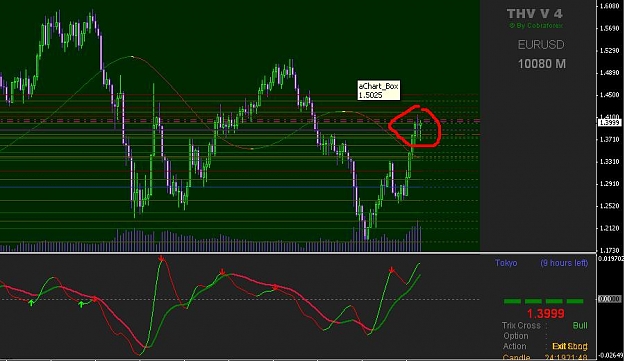Click the 1.3710 price axis label

pyautogui.click(x=609, y=139)
